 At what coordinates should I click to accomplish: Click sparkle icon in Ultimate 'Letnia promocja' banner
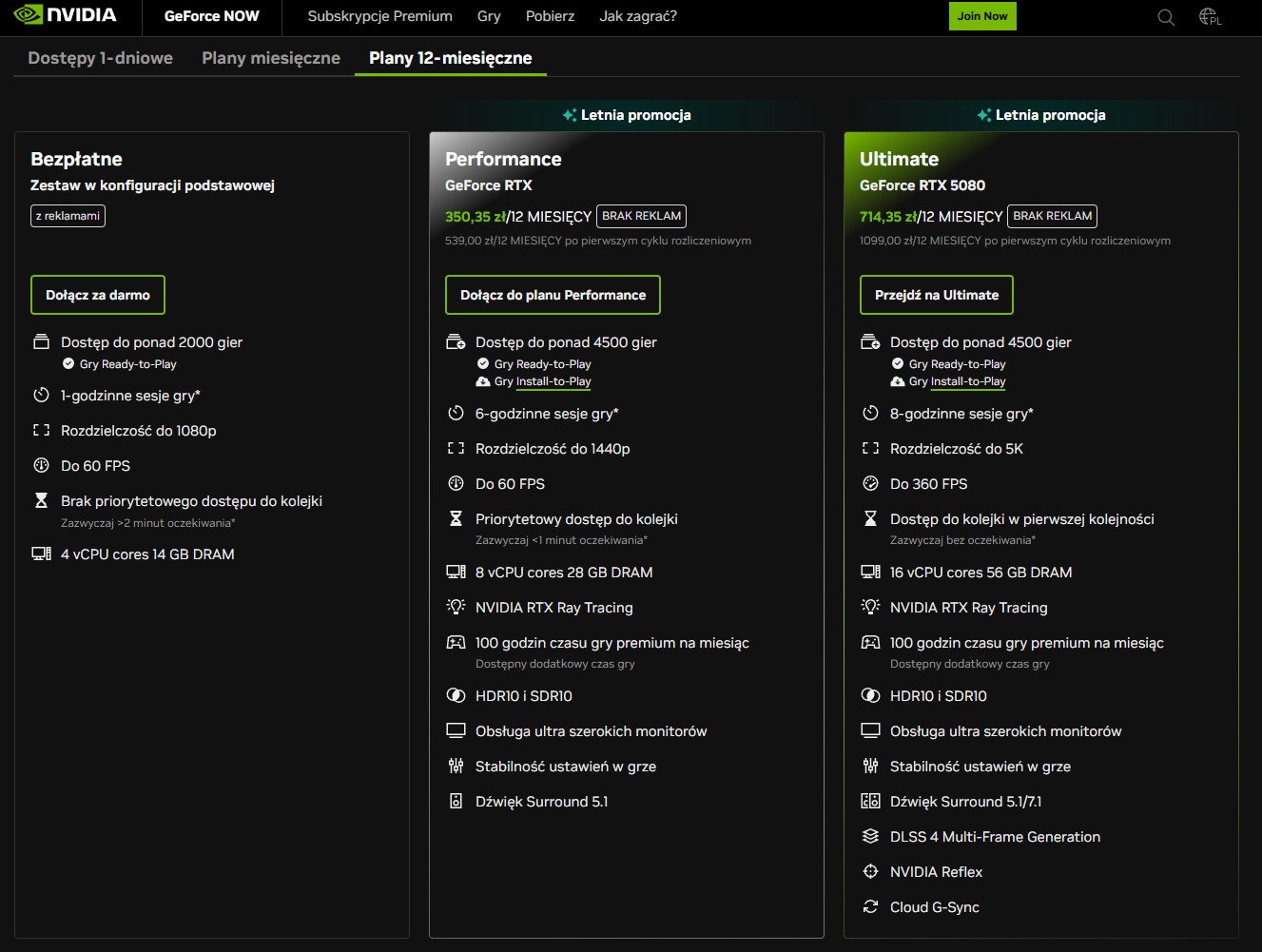tap(984, 115)
